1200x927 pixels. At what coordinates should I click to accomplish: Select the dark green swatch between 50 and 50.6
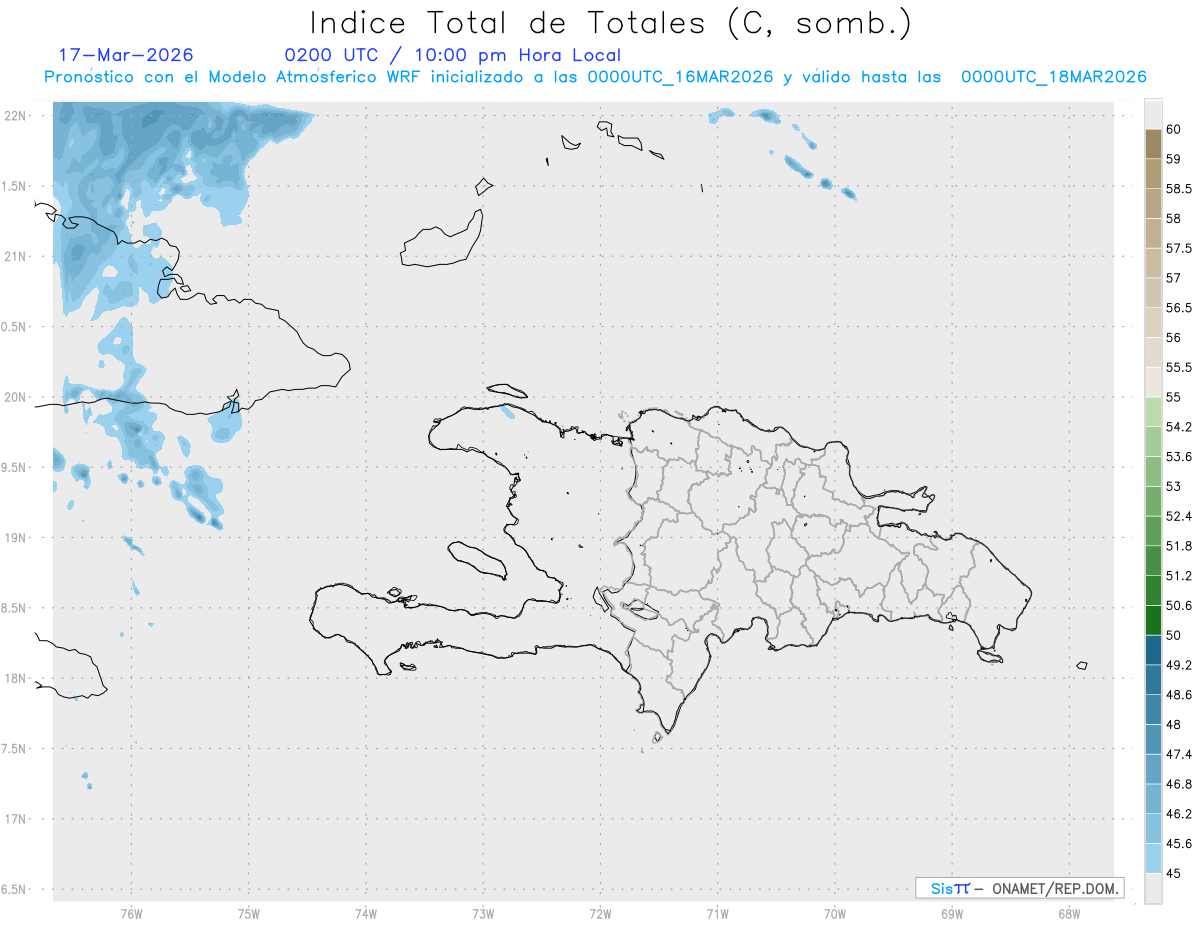pyautogui.click(x=1153, y=620)
